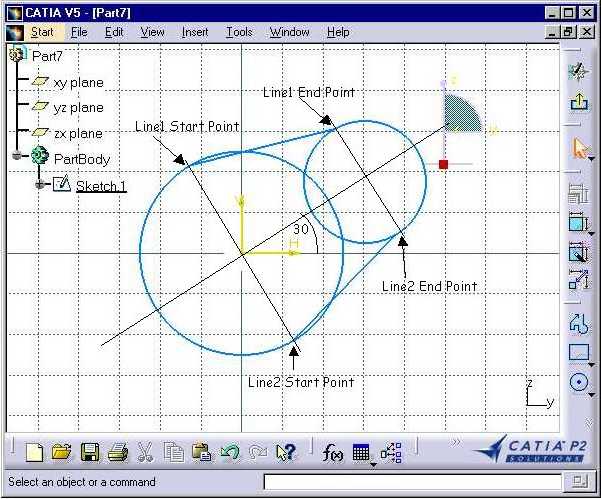
Task: Click the 30 degree angle dimension
Action: (x=300, y=229)
